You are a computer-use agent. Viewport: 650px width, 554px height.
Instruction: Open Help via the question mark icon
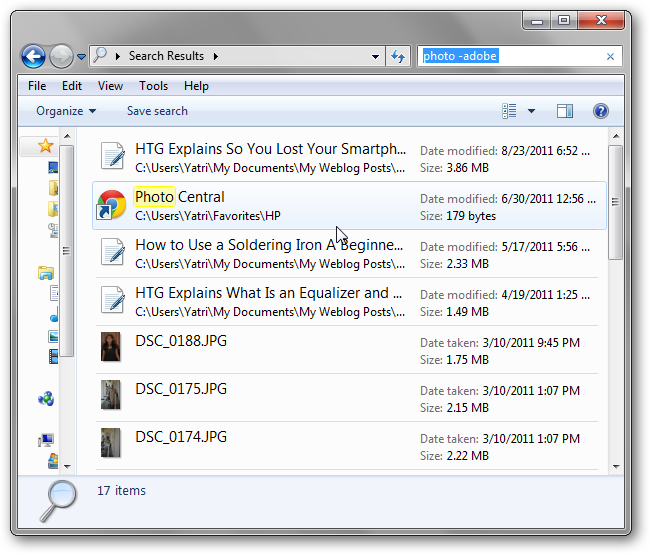click(601, 111)
